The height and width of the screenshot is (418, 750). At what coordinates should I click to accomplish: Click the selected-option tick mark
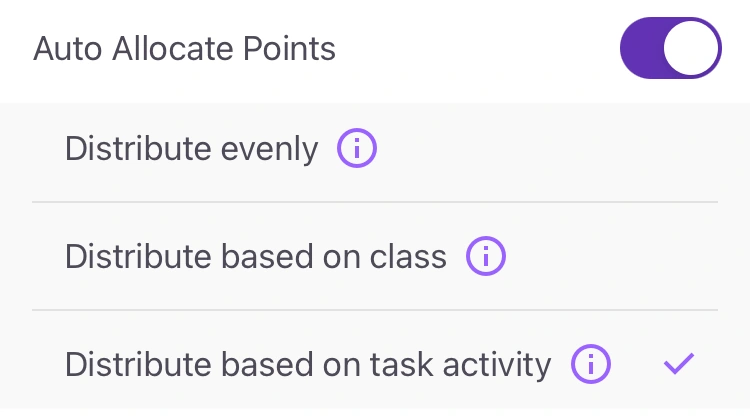[x=679, y=365]
